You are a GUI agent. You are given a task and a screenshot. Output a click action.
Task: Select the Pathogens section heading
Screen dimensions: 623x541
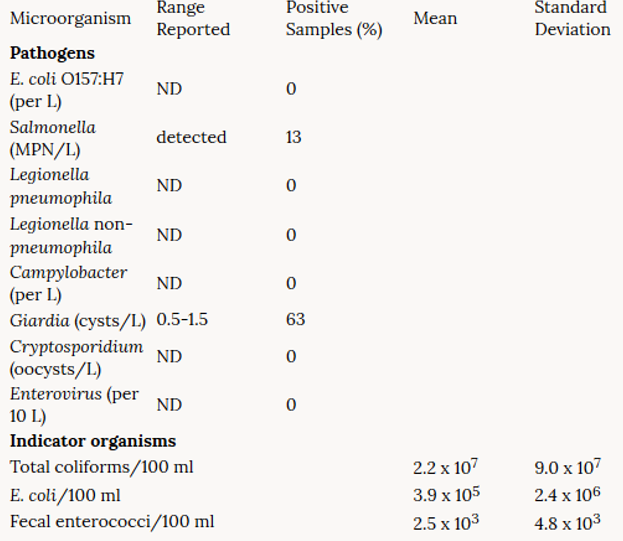tap(52, 52)
